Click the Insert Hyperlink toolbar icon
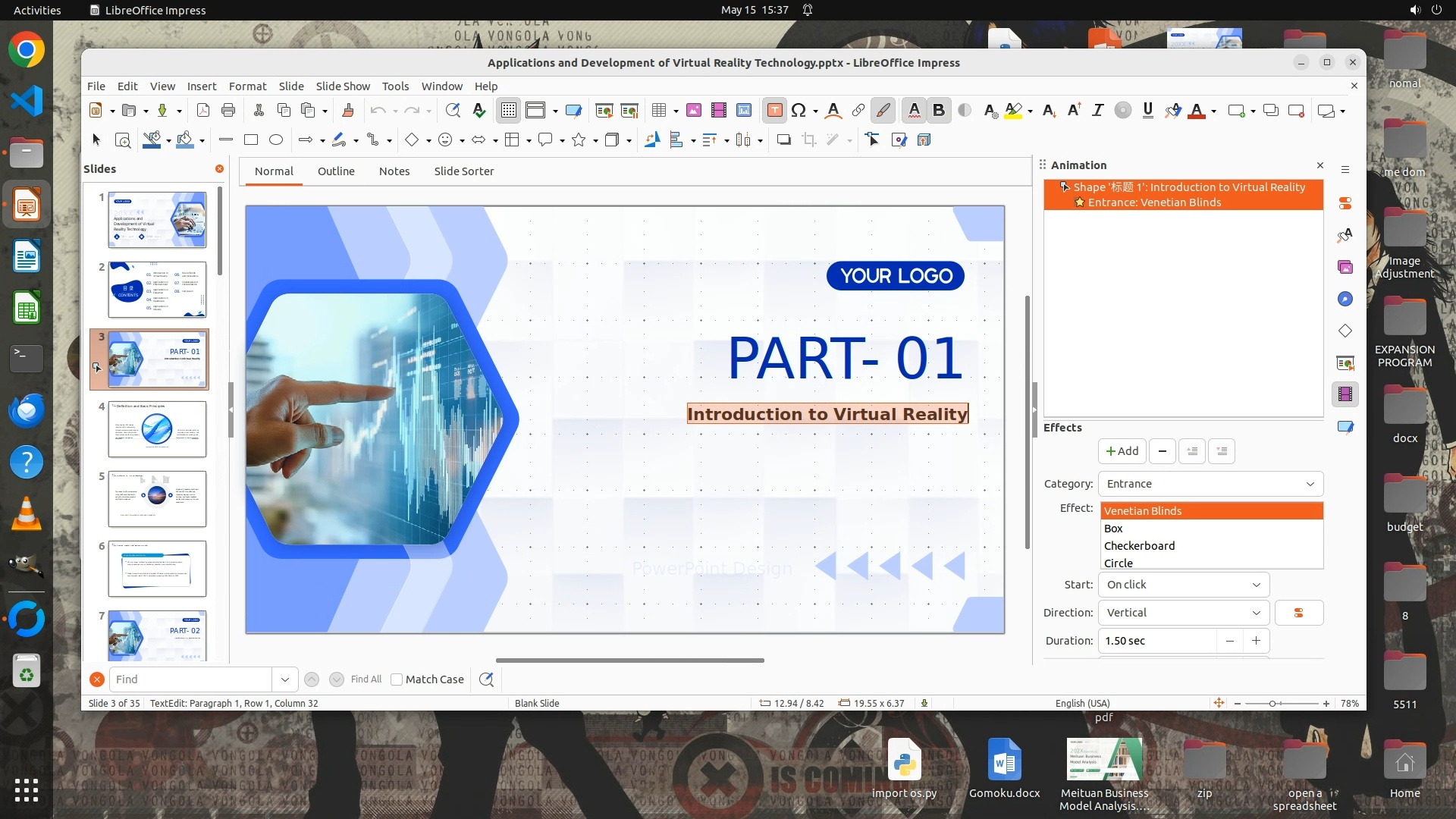1456x819 pixels. (x=858, y=111)
